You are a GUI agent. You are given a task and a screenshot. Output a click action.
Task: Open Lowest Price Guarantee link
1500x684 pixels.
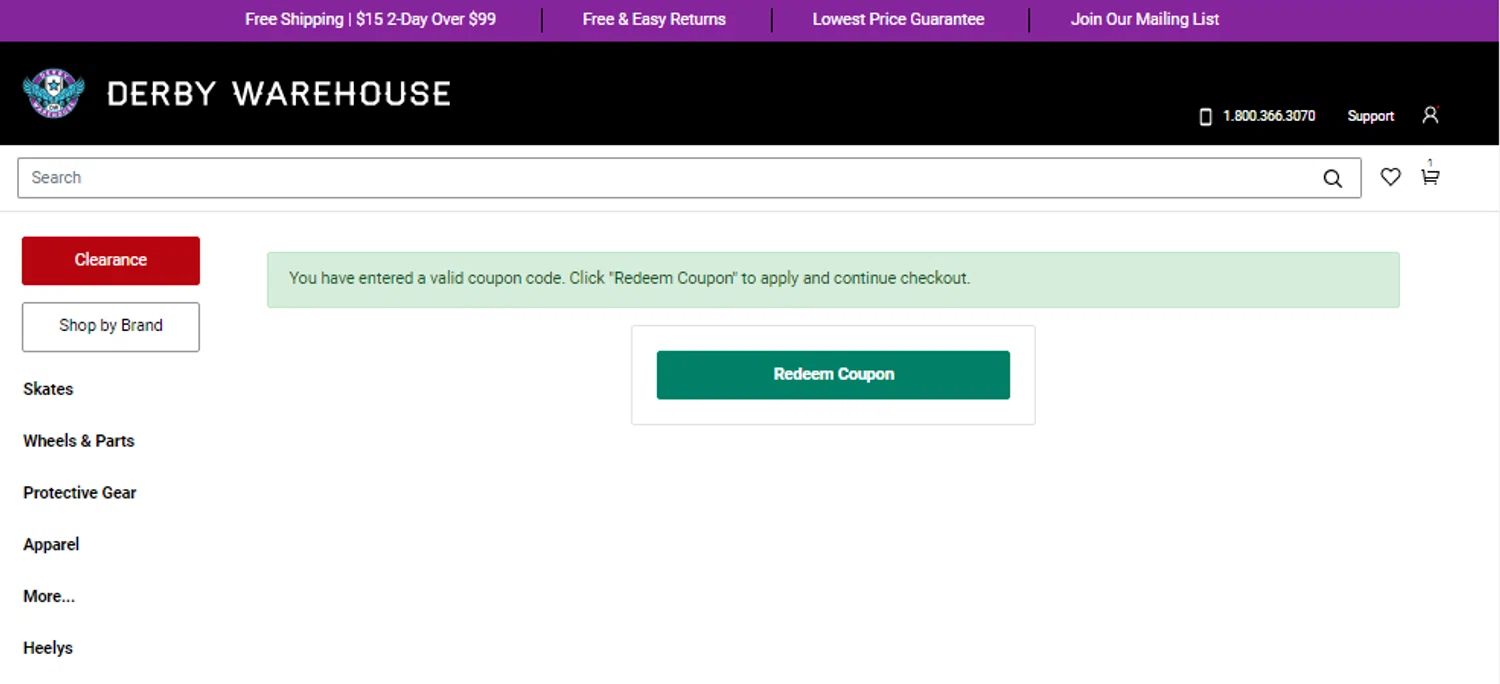tap(898, 19)
